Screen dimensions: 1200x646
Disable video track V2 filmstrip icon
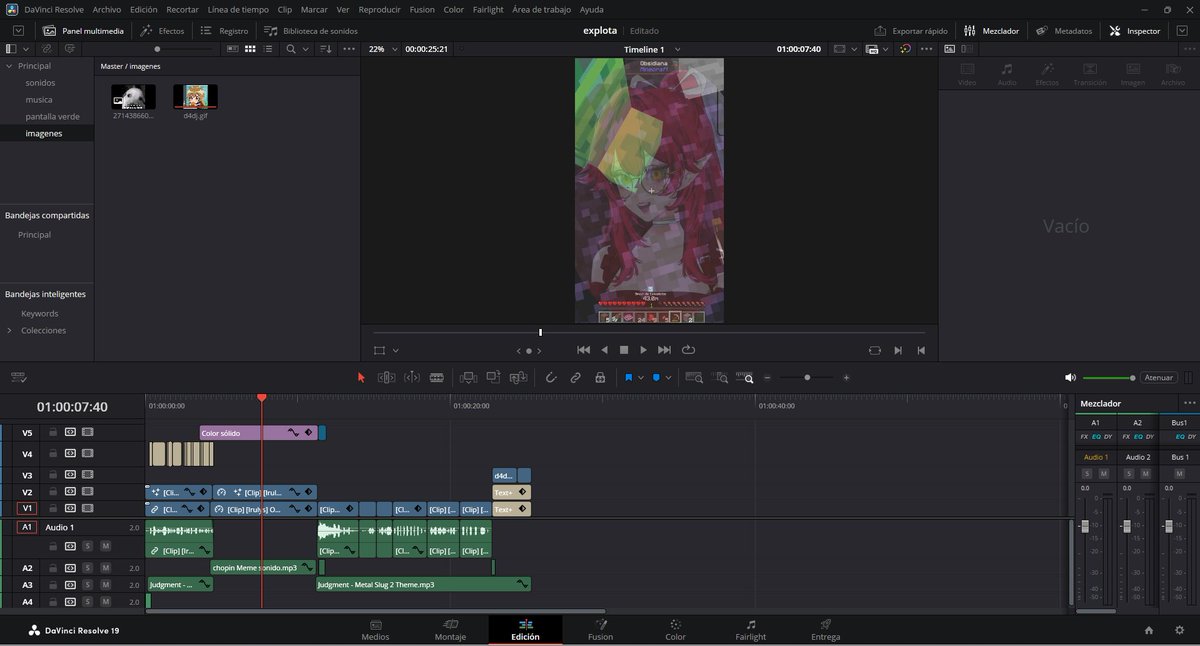pyautogui.click(x=88, y=492)
